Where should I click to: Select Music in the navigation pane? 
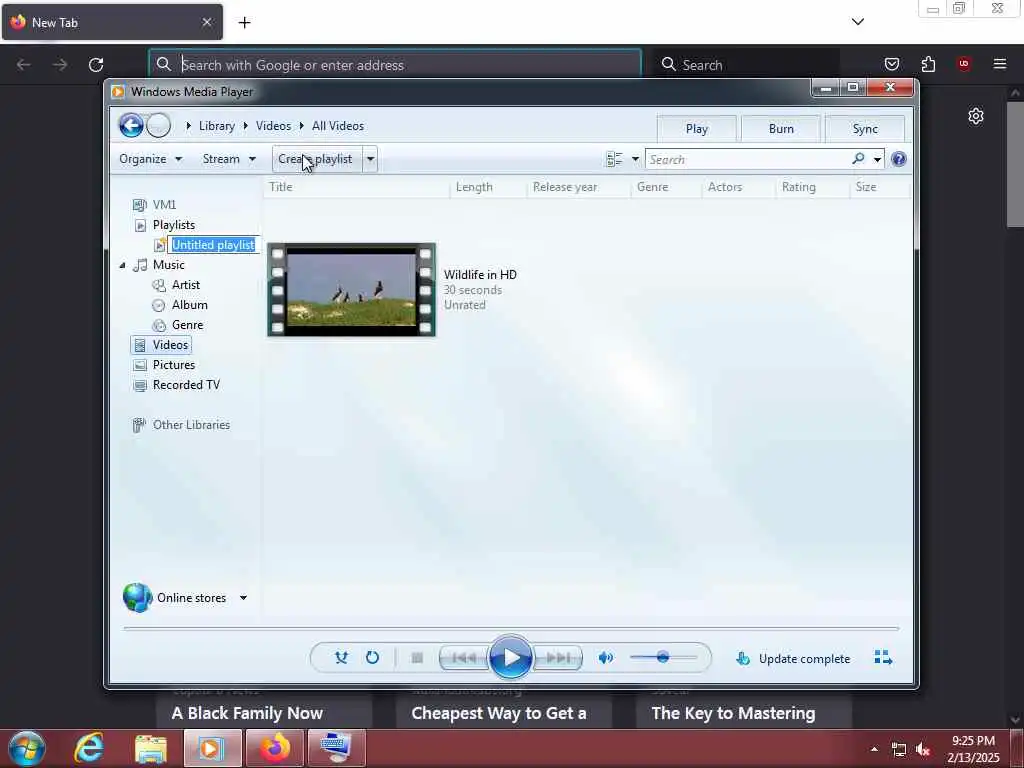(x=168, y=265)
